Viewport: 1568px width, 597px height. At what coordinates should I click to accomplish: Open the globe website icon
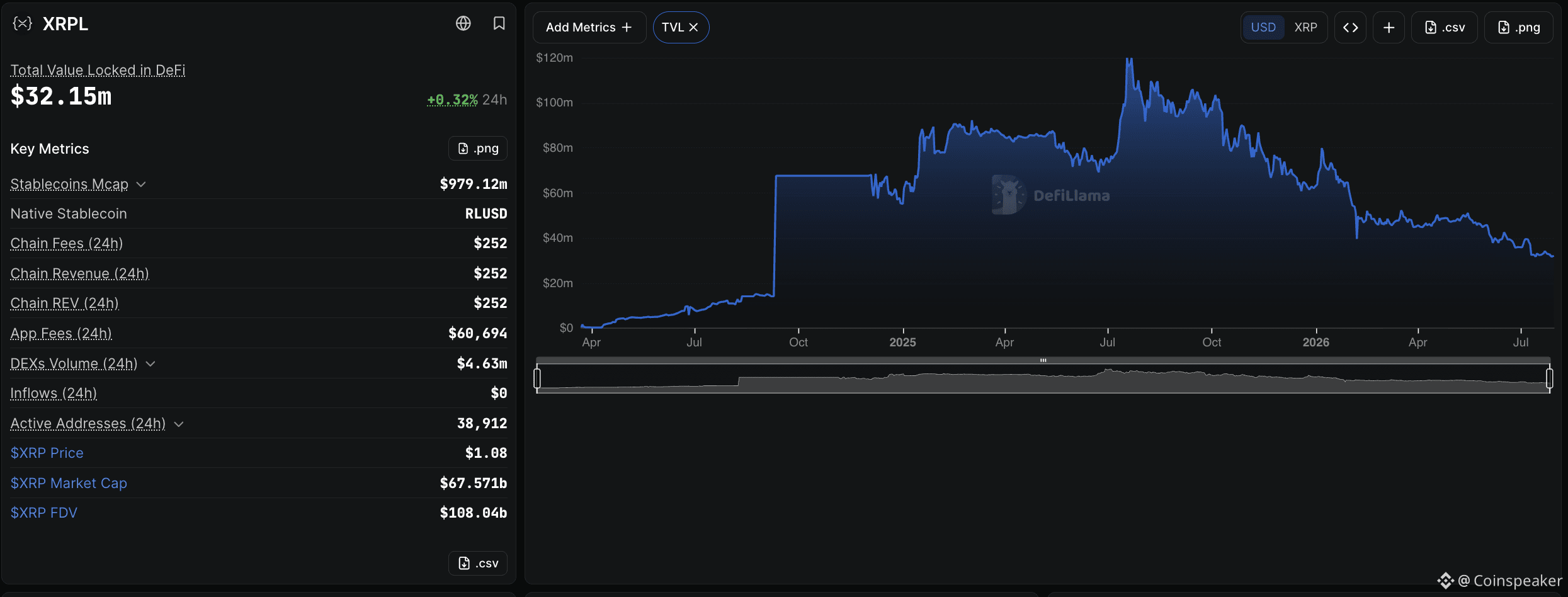click(463, 23)
